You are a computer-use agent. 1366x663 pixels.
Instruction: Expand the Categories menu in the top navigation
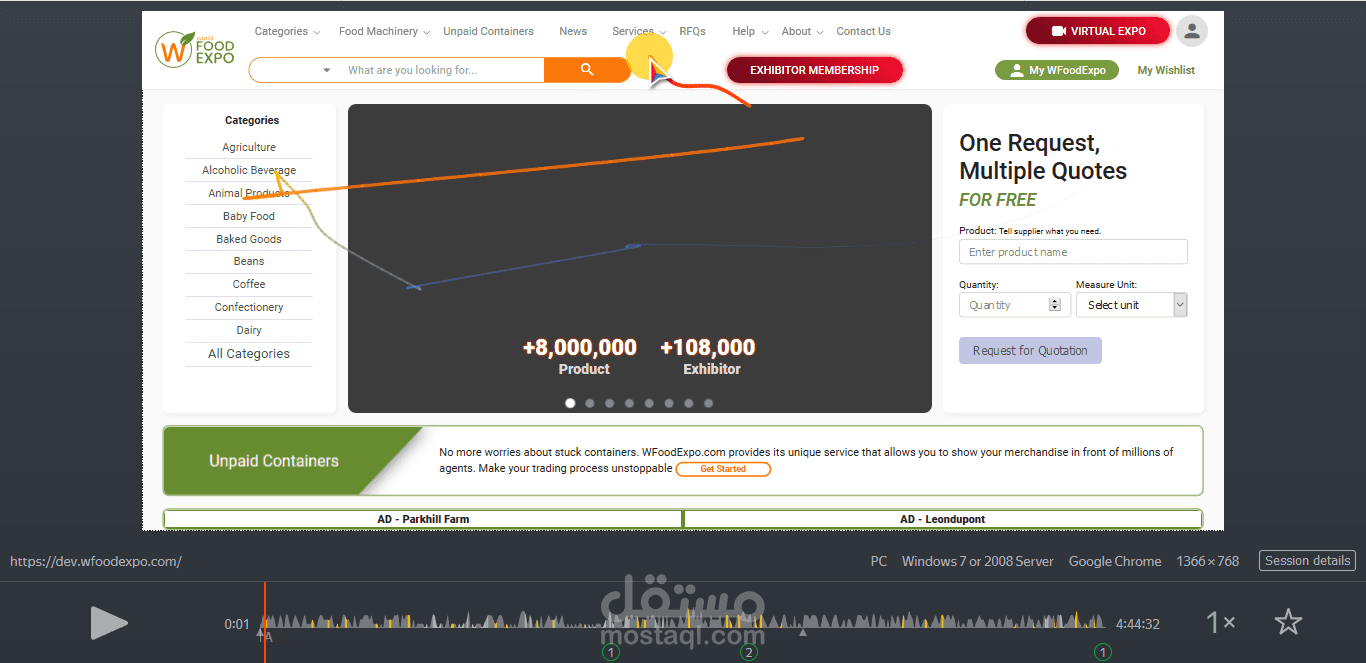coord(287,31)
